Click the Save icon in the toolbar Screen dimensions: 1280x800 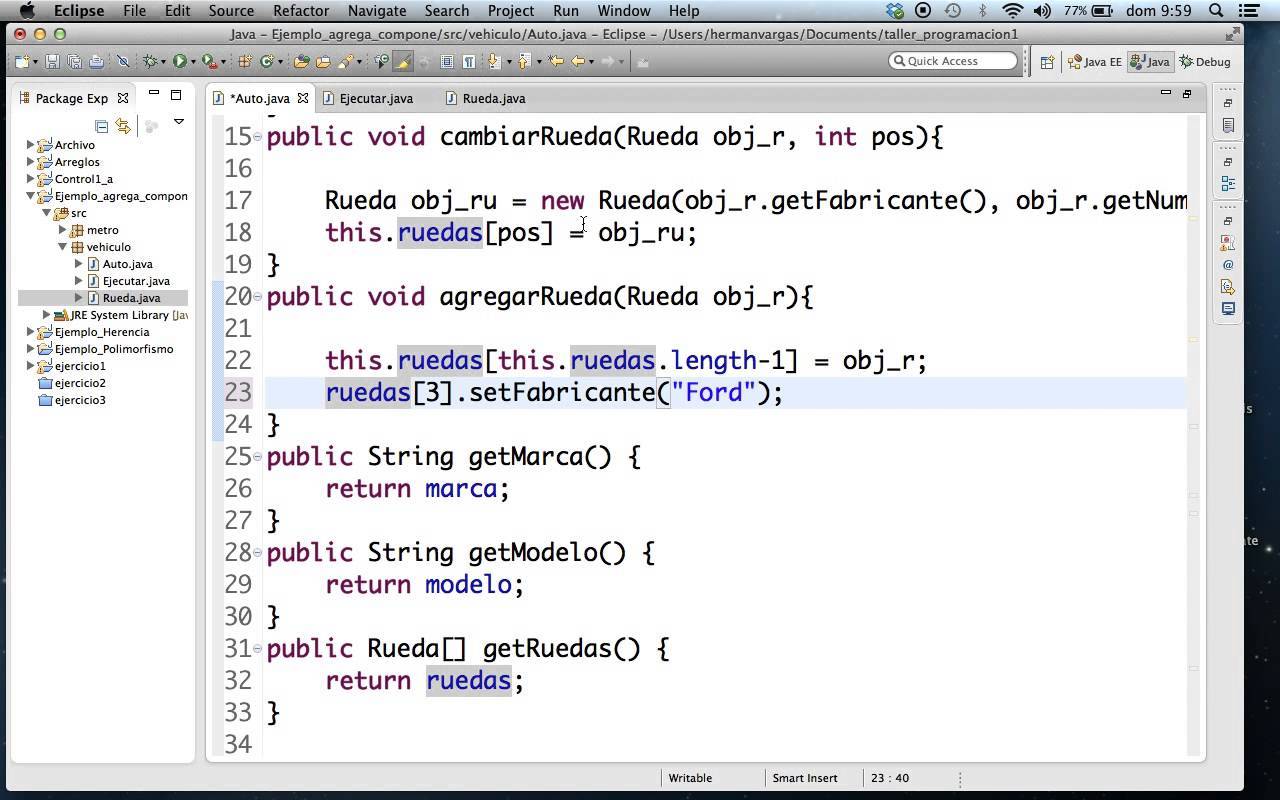coord(53,62)
